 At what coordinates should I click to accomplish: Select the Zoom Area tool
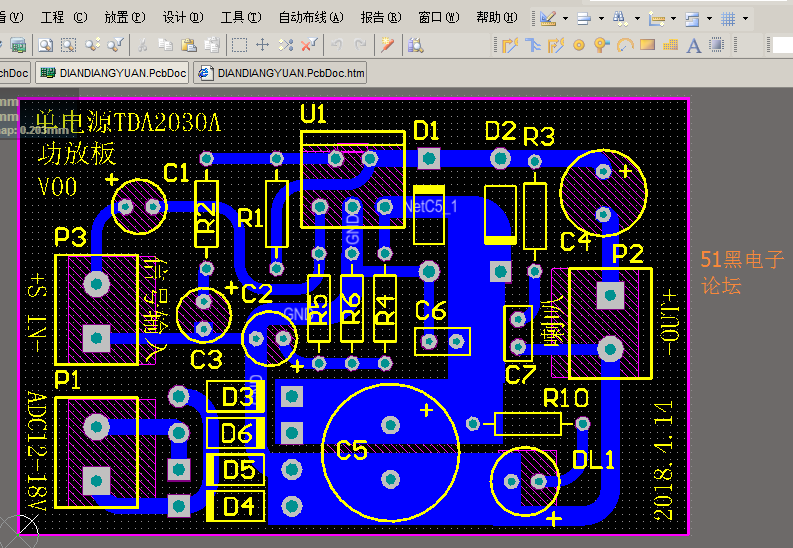coord(69,45)
